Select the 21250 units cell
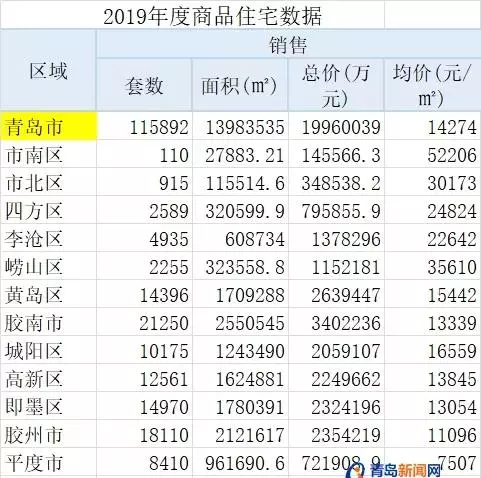 click(x=144, y=322)
